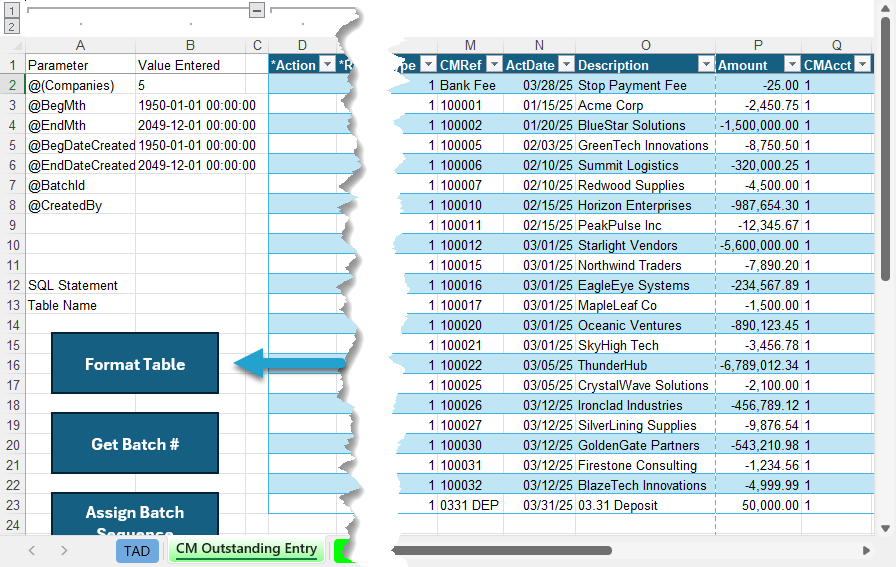Go to previous sheet tab arrow
The height and width of the screenshot is (567, 896).
(32, 550)
